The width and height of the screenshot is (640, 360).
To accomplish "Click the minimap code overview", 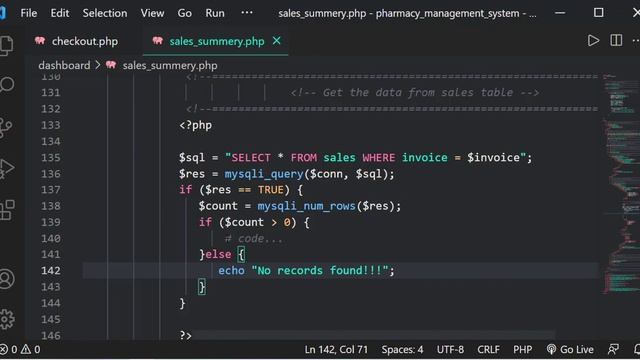I will 621,184.
